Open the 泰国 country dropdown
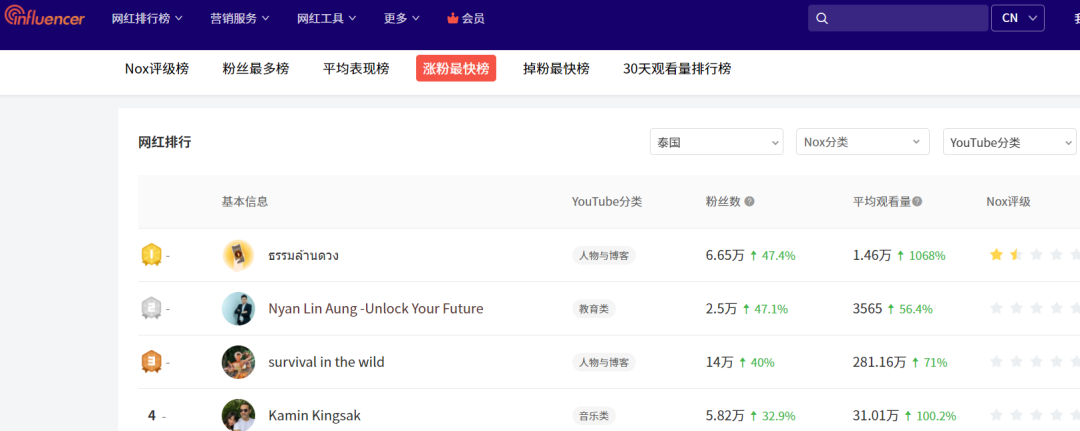The image size is (1080, 431). tap(716, 142)
